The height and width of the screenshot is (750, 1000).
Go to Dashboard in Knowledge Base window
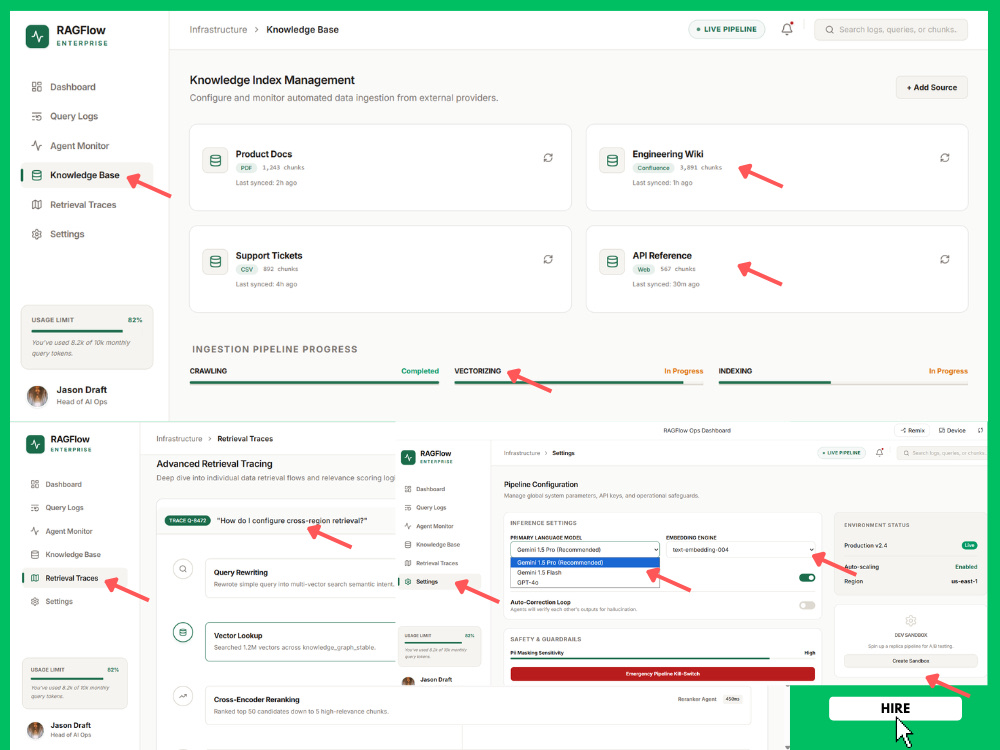[73, 87]
